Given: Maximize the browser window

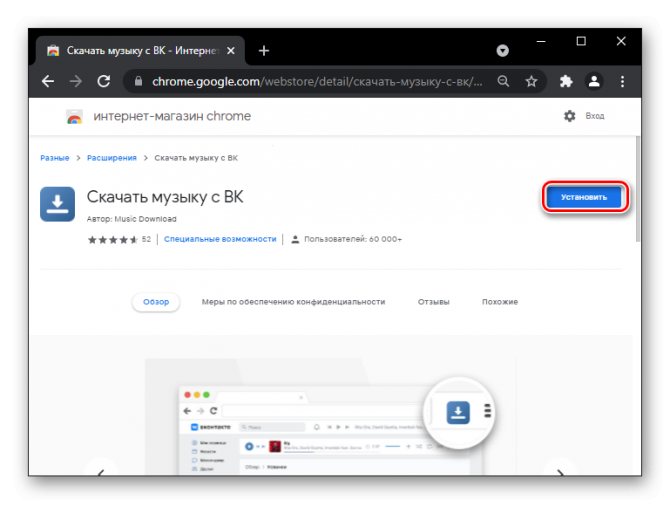Looking at the screenshot, I should point(581,41).
